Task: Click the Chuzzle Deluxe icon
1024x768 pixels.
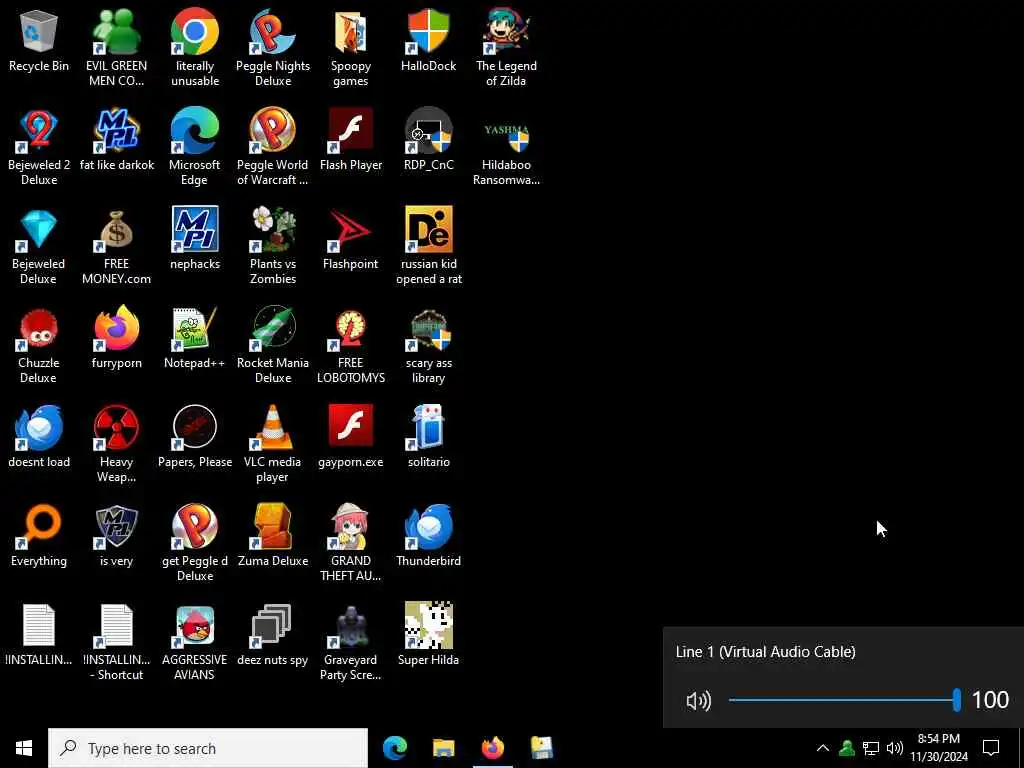Action: pos(39,345)
